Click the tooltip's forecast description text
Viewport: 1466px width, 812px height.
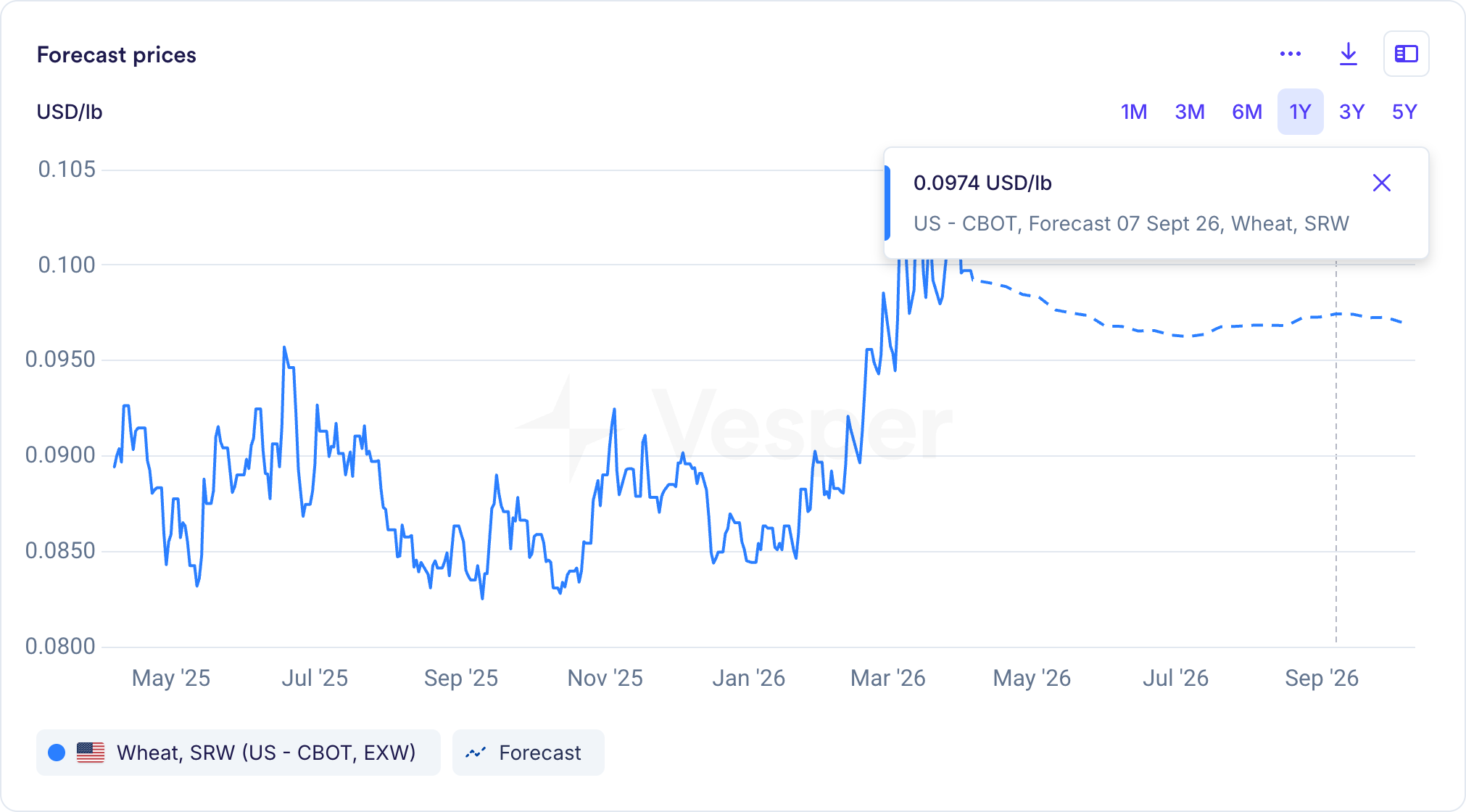click(x=1131, y=223)
